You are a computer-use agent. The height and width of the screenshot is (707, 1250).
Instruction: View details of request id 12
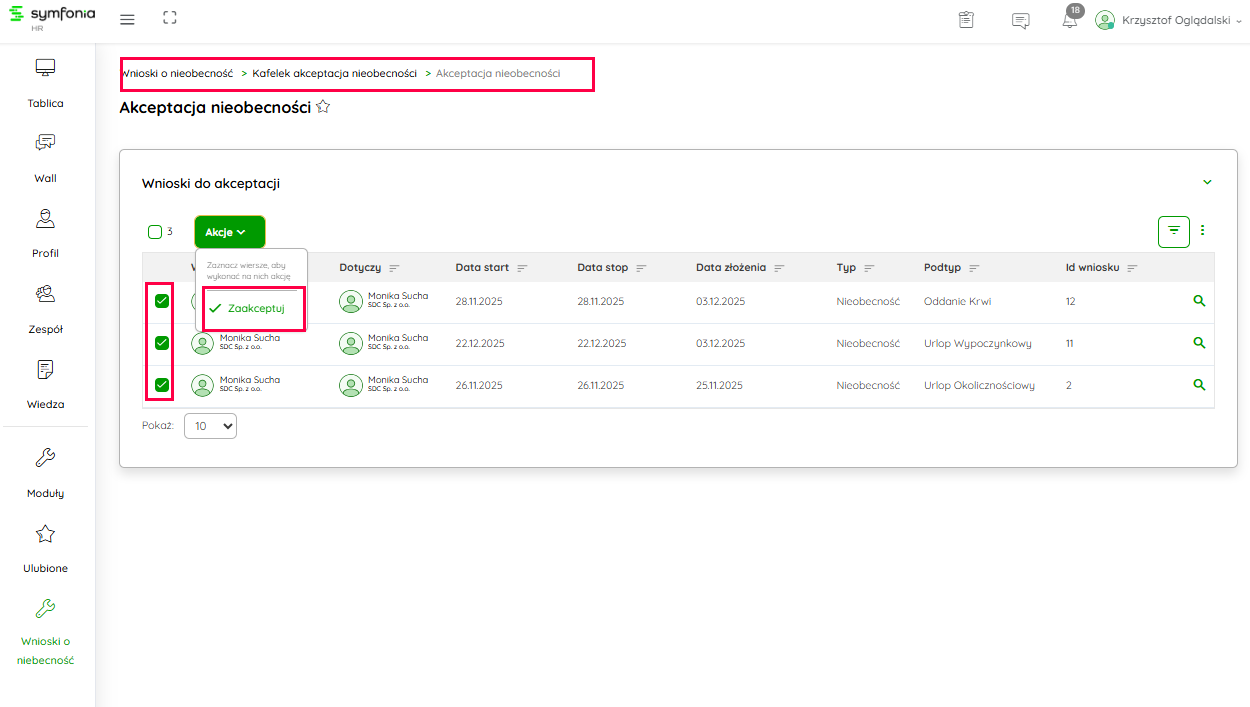coord(1199,301)
